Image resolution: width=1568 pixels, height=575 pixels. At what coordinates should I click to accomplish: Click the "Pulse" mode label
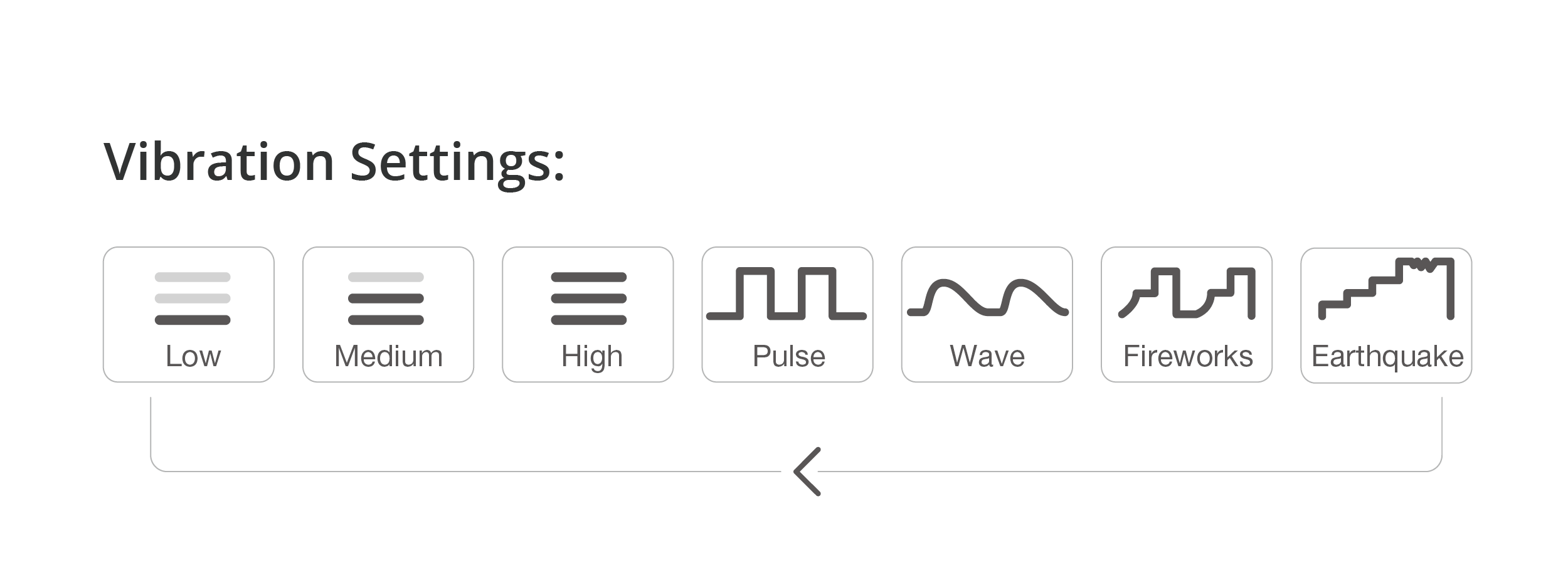788,356
